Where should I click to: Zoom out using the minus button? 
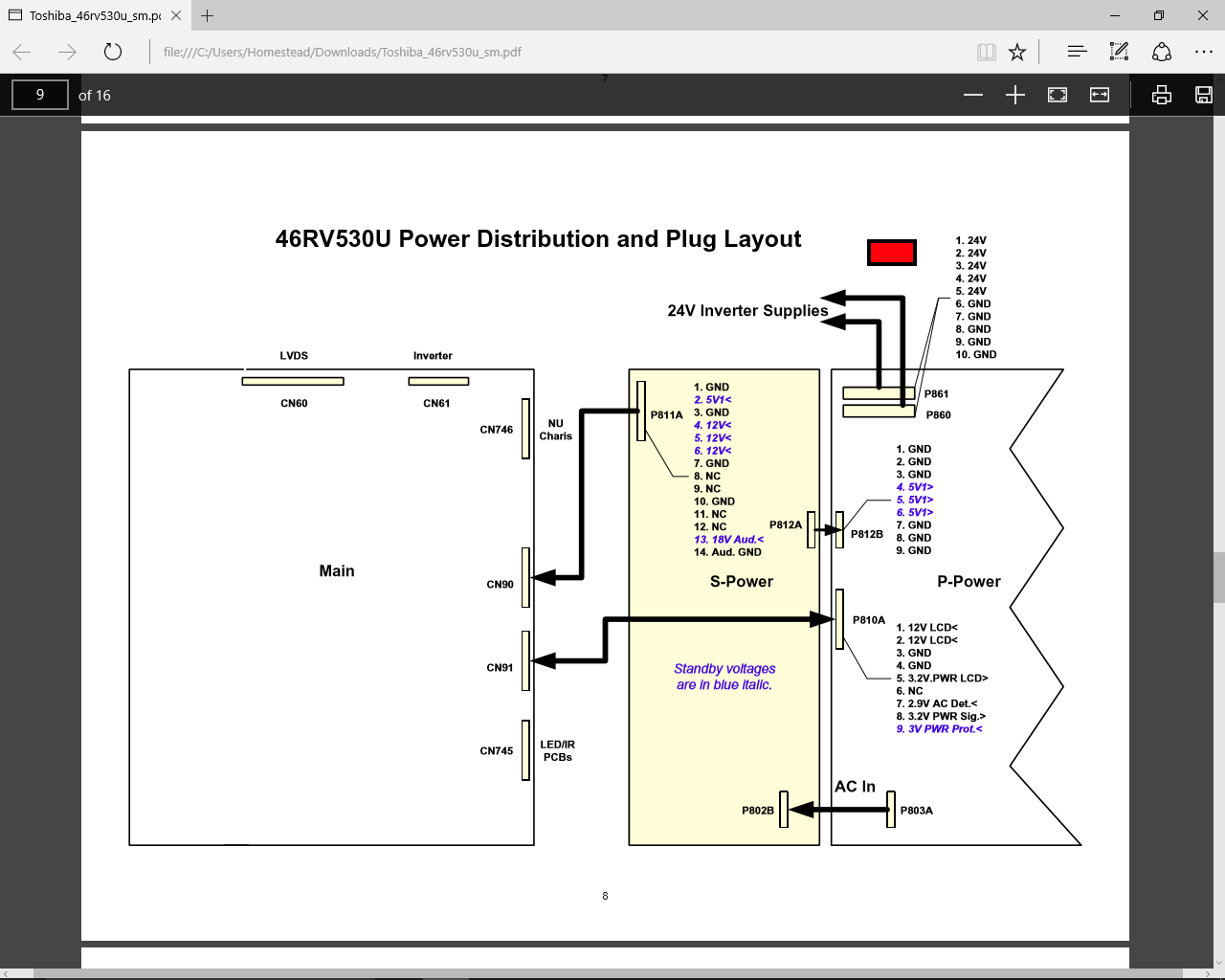[973, 95]
